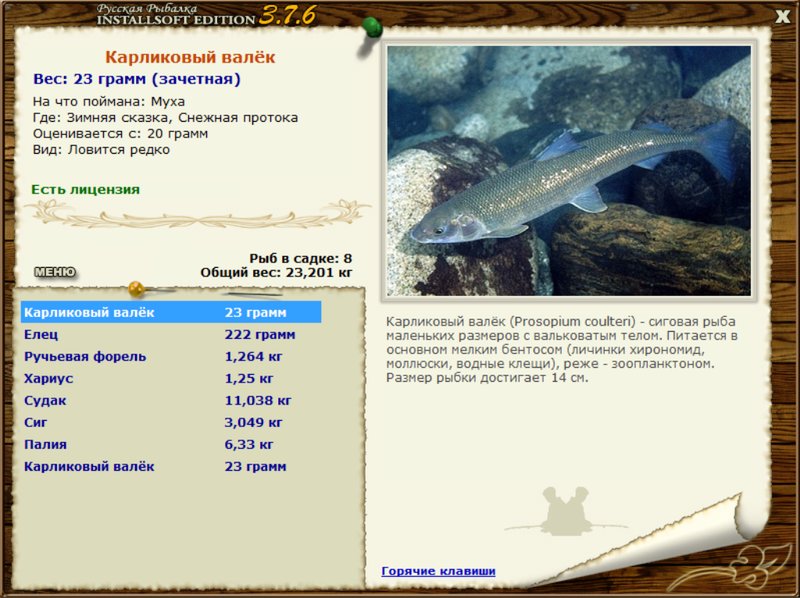Click the Где: Зимняя сказка location line

(165, 118)
